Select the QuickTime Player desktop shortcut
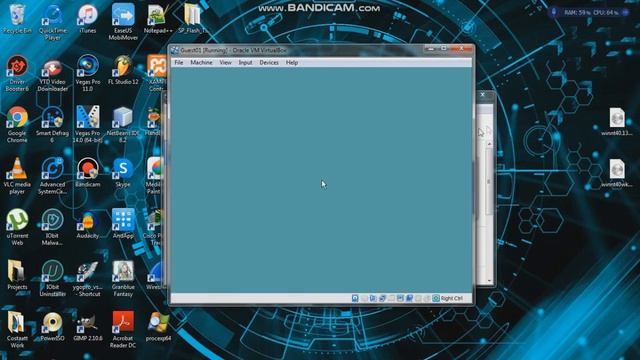Image resolution: width=640 pixels, height=360 pixels. pos(53,22)
